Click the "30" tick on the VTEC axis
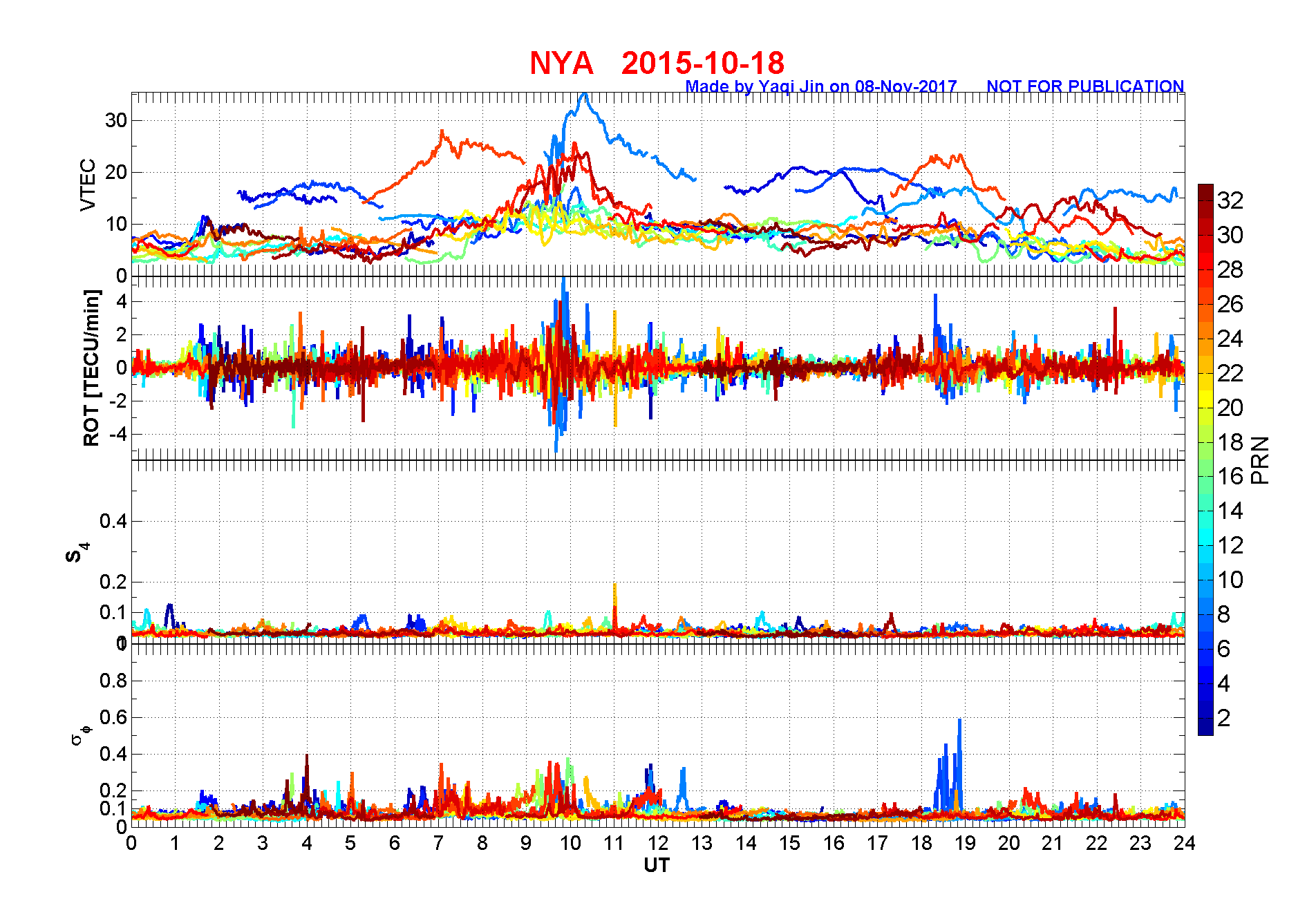Viewport: 1316px width, 919px height. click(115, 120)
